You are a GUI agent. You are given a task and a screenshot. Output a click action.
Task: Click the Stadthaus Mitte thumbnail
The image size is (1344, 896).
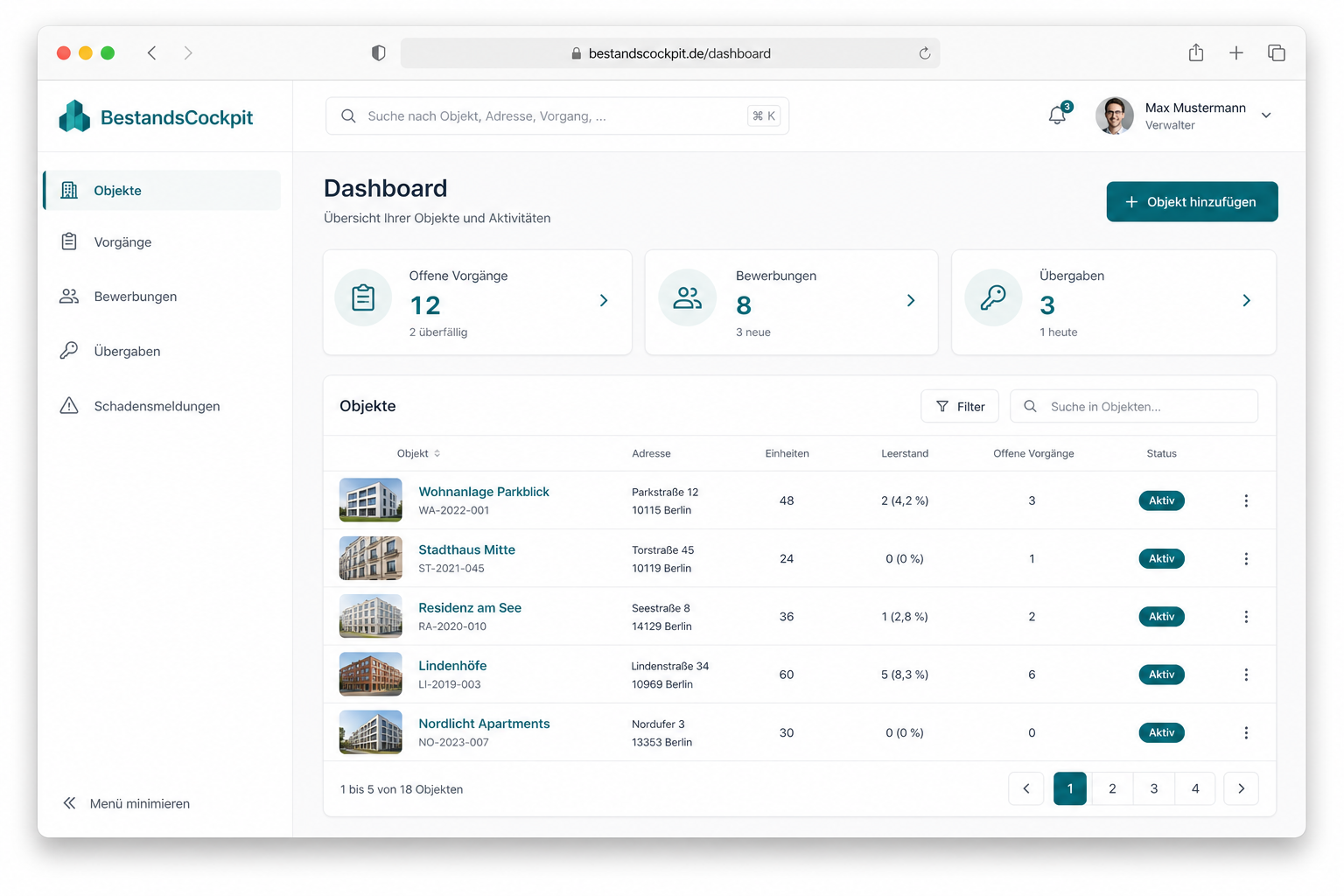pyautogui.click(x=371, y=558)
